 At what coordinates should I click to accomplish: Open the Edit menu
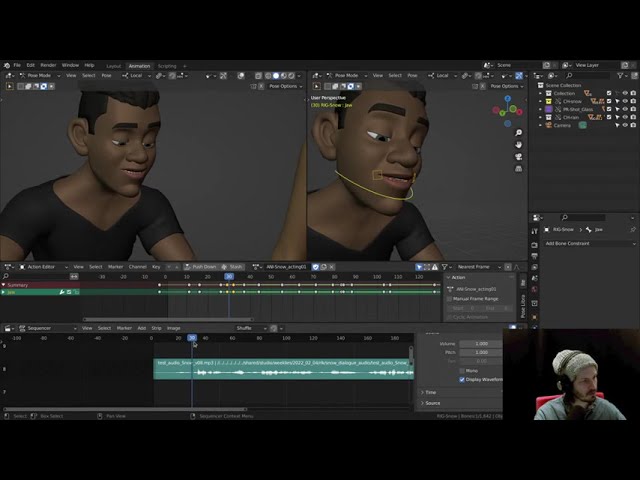[x=31, y=65]
